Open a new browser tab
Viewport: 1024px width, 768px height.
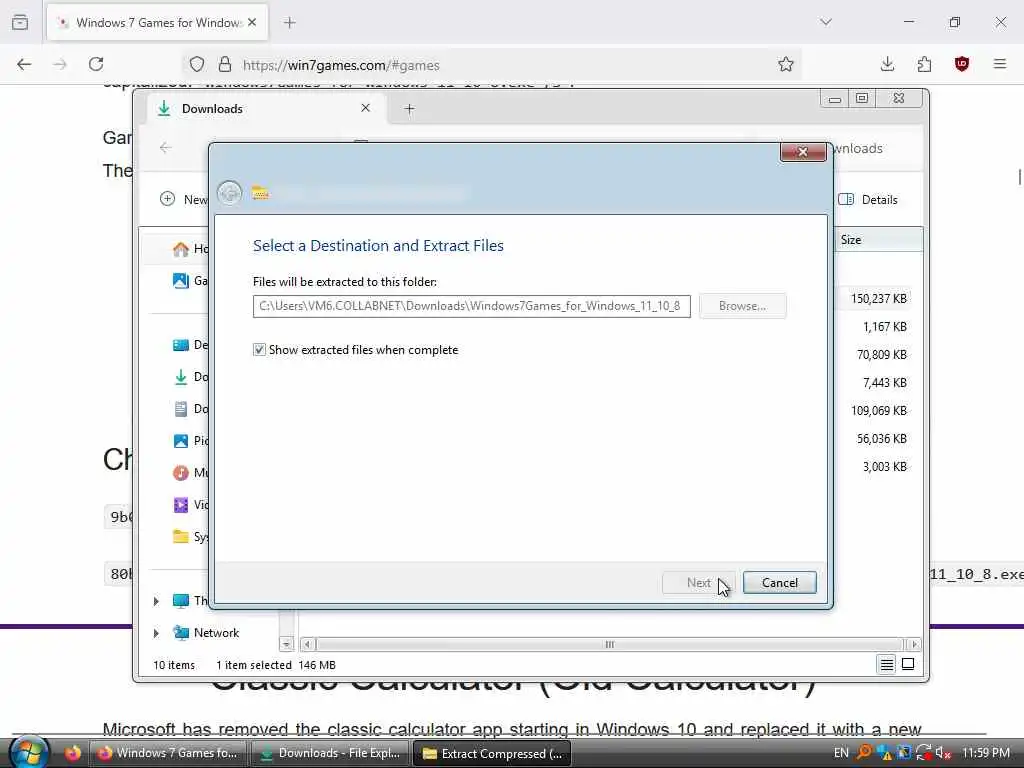pos(290,23)
